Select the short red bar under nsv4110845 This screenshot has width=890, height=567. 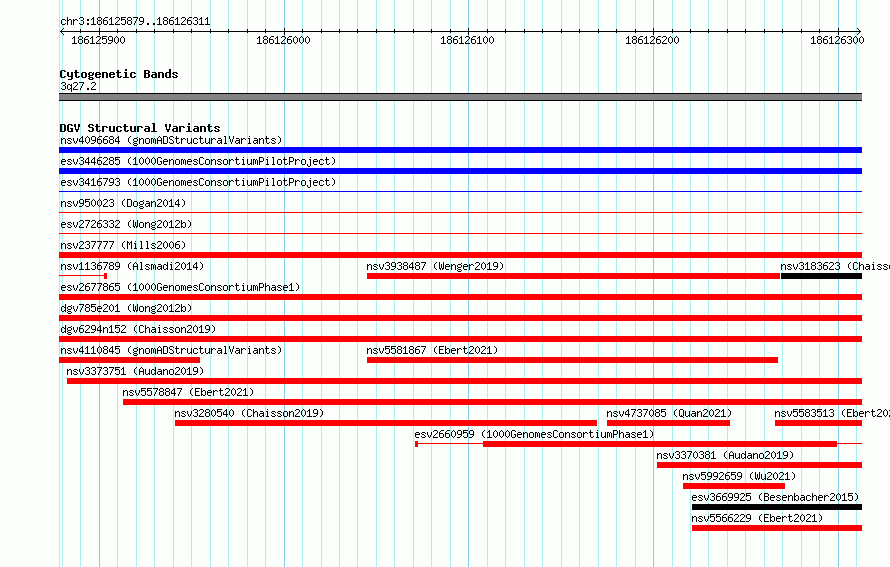(x=129, y=360)
